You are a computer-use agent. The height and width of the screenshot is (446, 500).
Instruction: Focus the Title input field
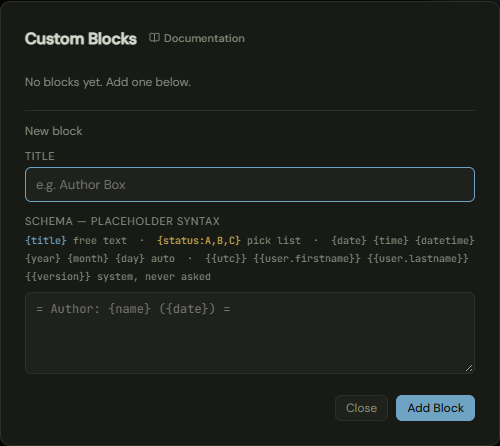[x=250, y=184]
